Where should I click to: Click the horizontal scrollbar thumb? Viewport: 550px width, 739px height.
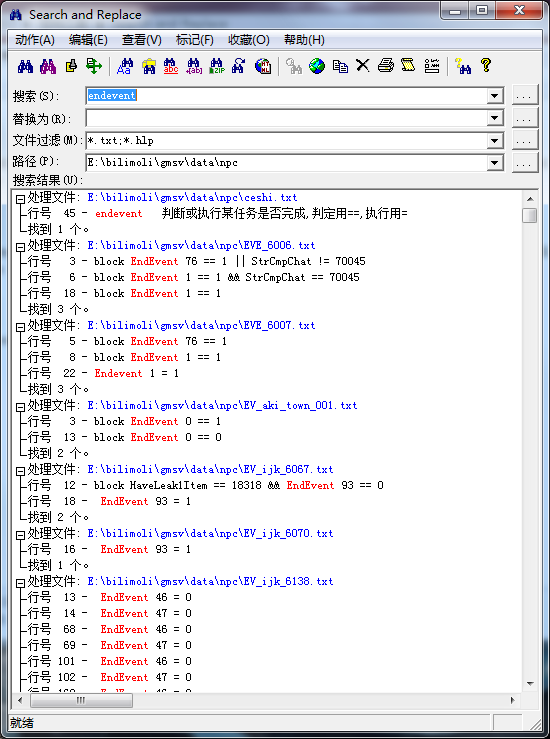[81, 700]
